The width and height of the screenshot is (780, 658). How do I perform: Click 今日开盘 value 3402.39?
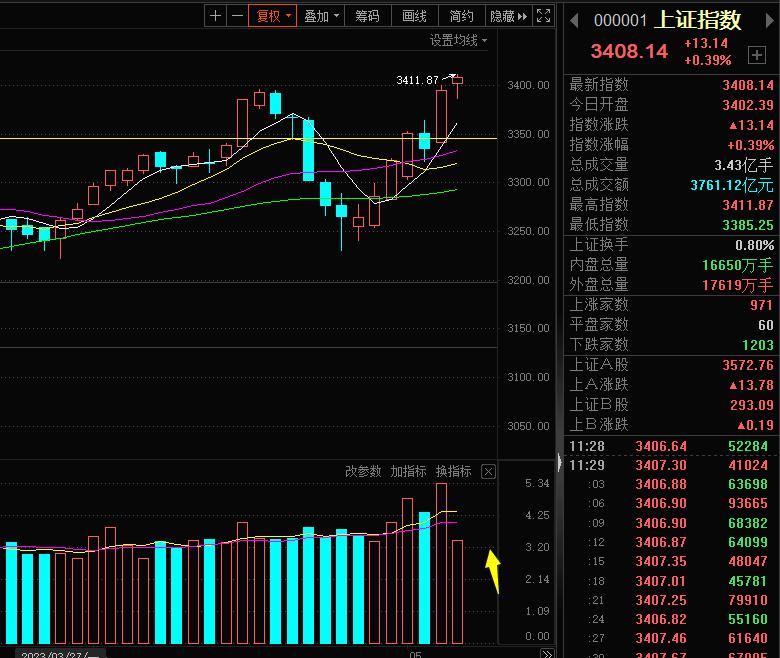pos(748,105)
